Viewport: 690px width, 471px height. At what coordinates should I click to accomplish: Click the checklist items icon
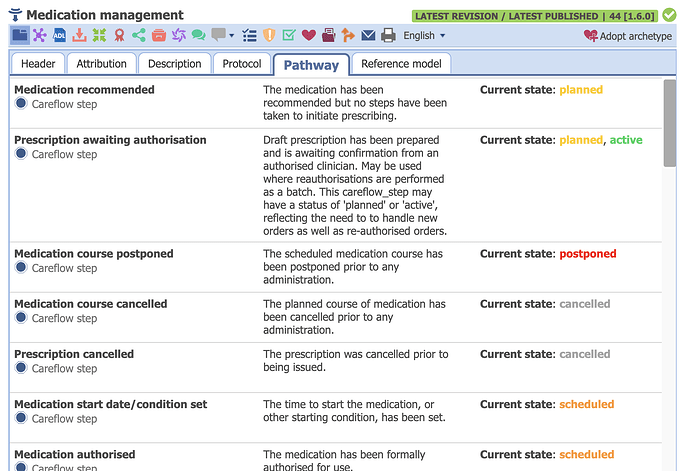250,35
